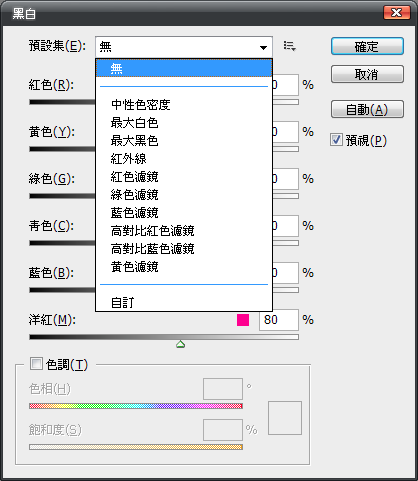
Task: Collapse the 預設集 dropdown arrow
Action: (263, 48)
